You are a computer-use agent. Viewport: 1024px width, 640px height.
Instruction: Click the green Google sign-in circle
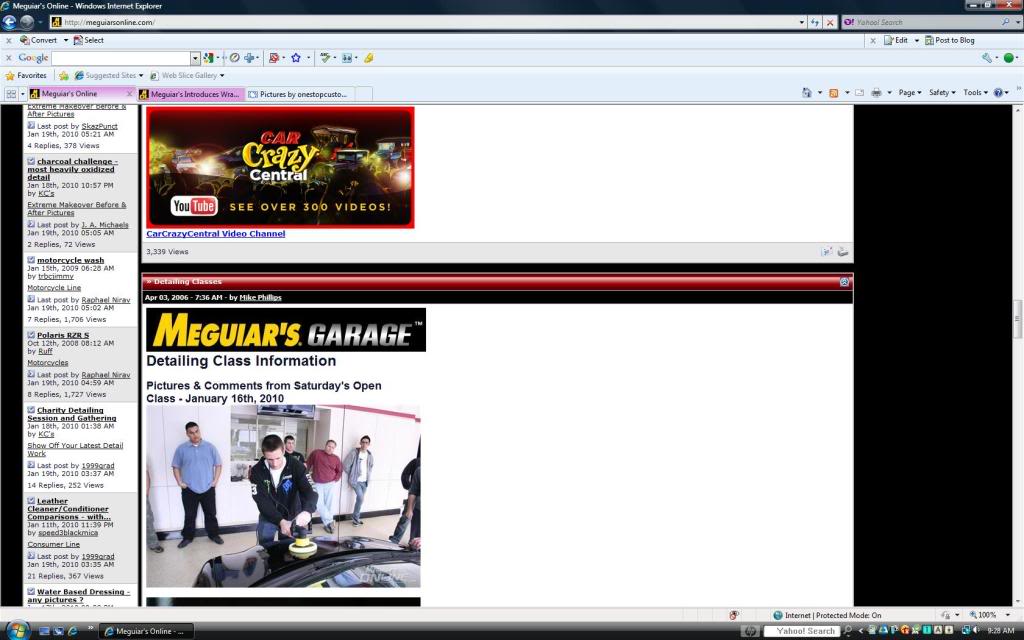1009,58
